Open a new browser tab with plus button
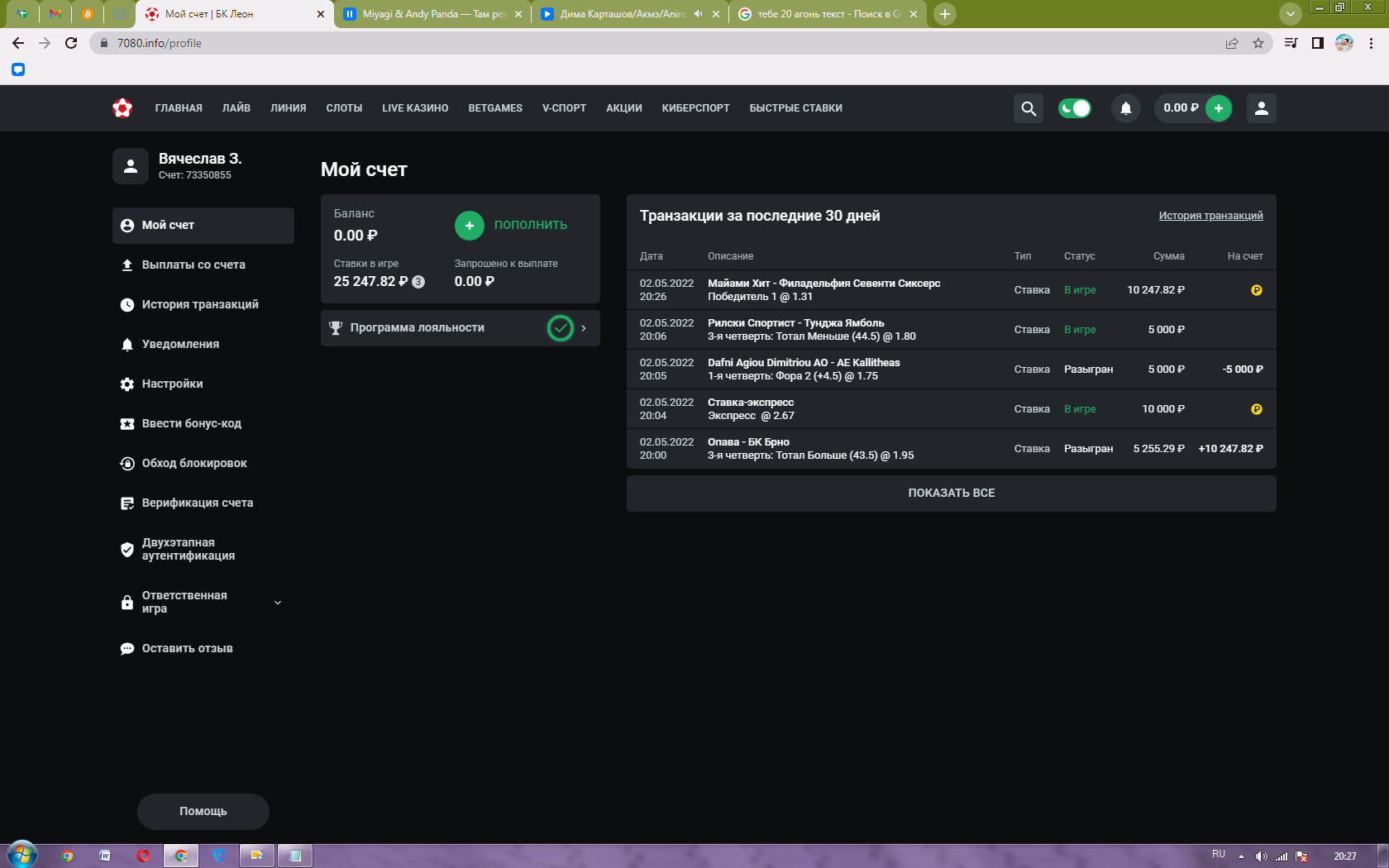 (945, 14)
